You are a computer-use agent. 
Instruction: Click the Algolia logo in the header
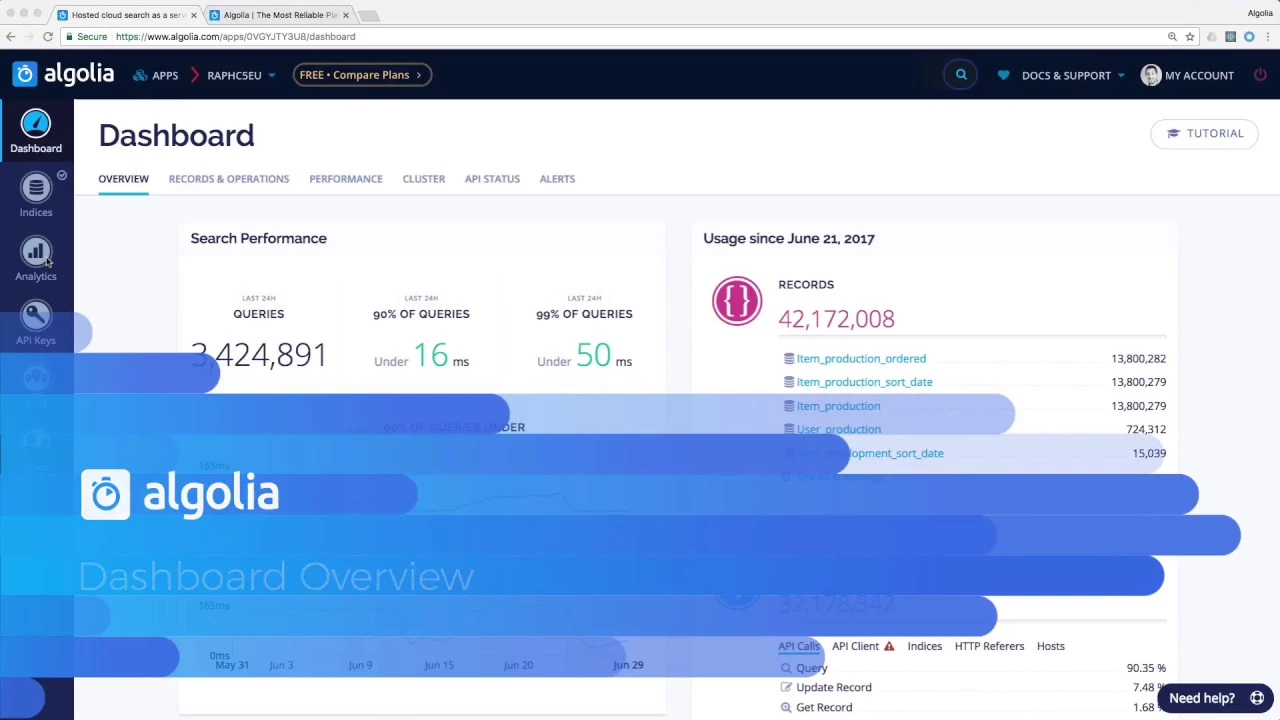point(63,75)
